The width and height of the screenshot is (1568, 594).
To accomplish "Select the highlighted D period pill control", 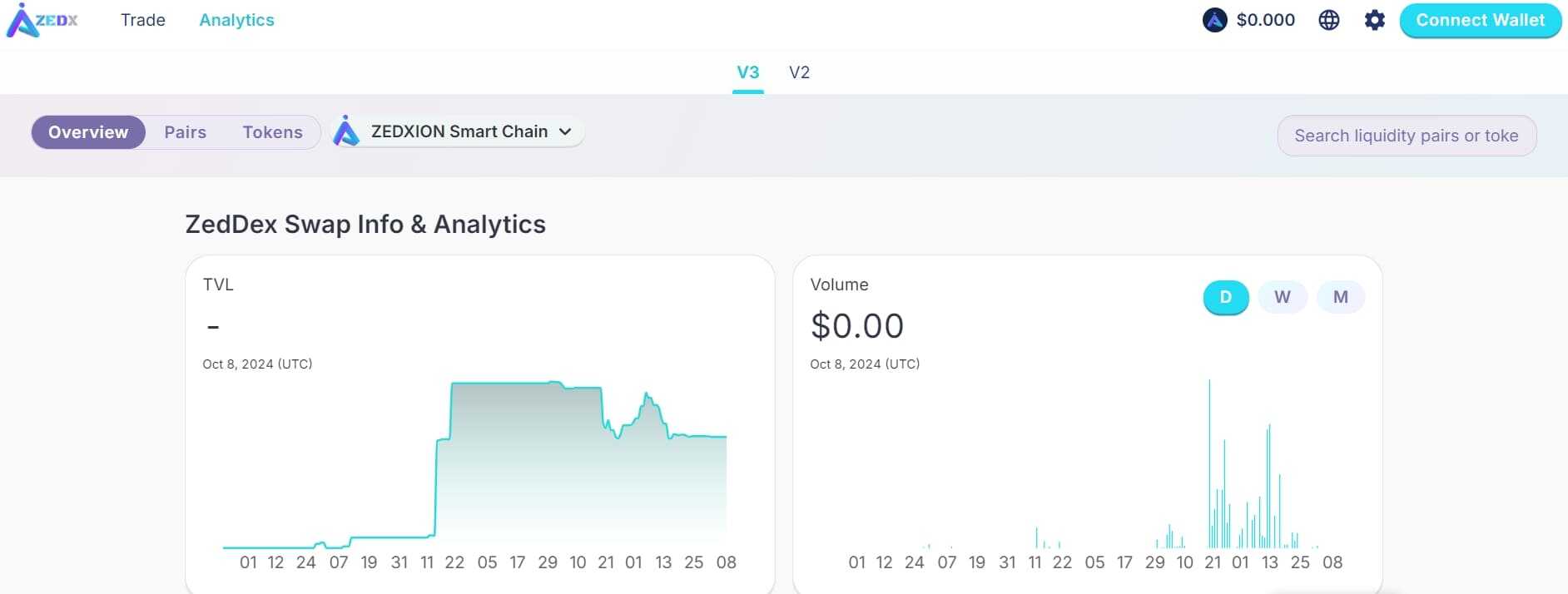I will pyautogui.click(x=1224, y=296).
